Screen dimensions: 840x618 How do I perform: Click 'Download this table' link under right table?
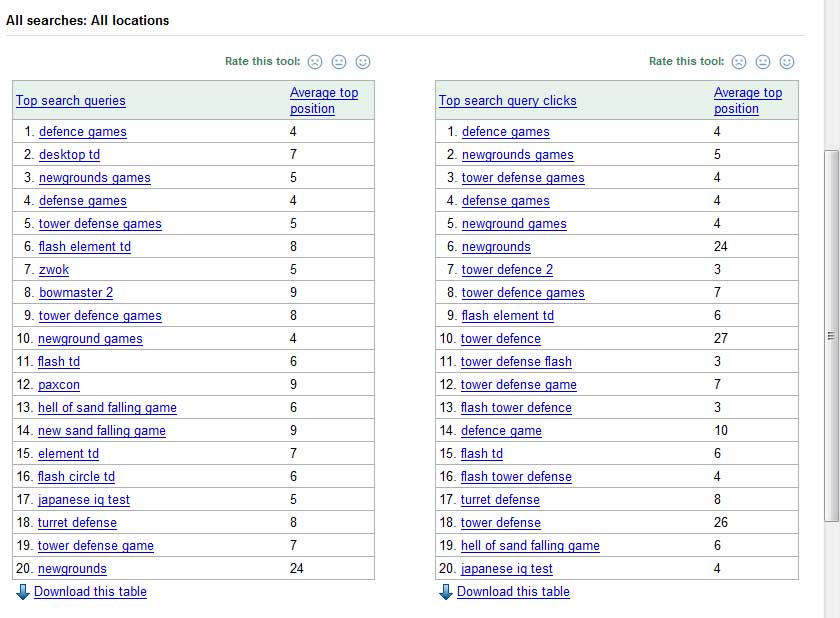513,592
